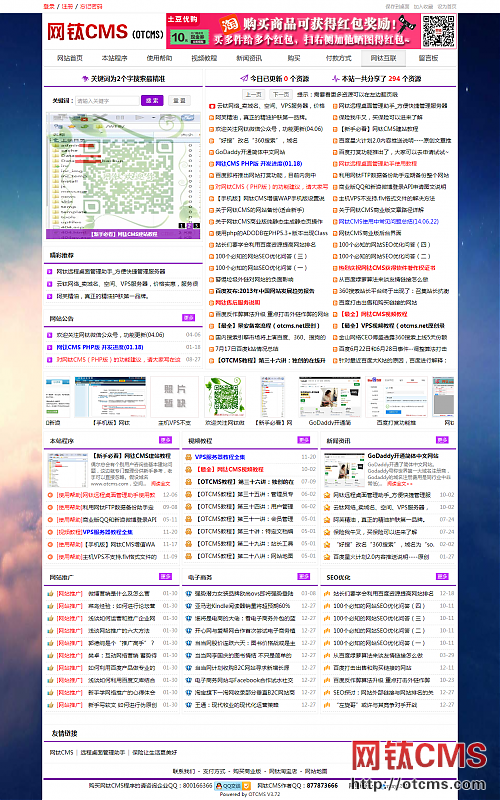
Task: Click the icon before 云钛网络_卖域名 in top list
Action: pyautogui.click(x=212, y=106)
